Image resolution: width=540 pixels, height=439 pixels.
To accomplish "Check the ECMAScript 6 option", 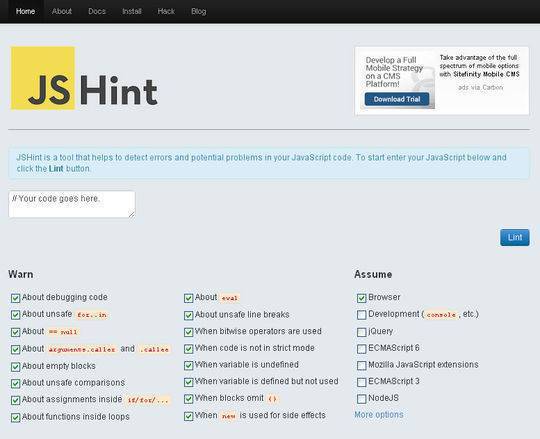I will (362, 349).
